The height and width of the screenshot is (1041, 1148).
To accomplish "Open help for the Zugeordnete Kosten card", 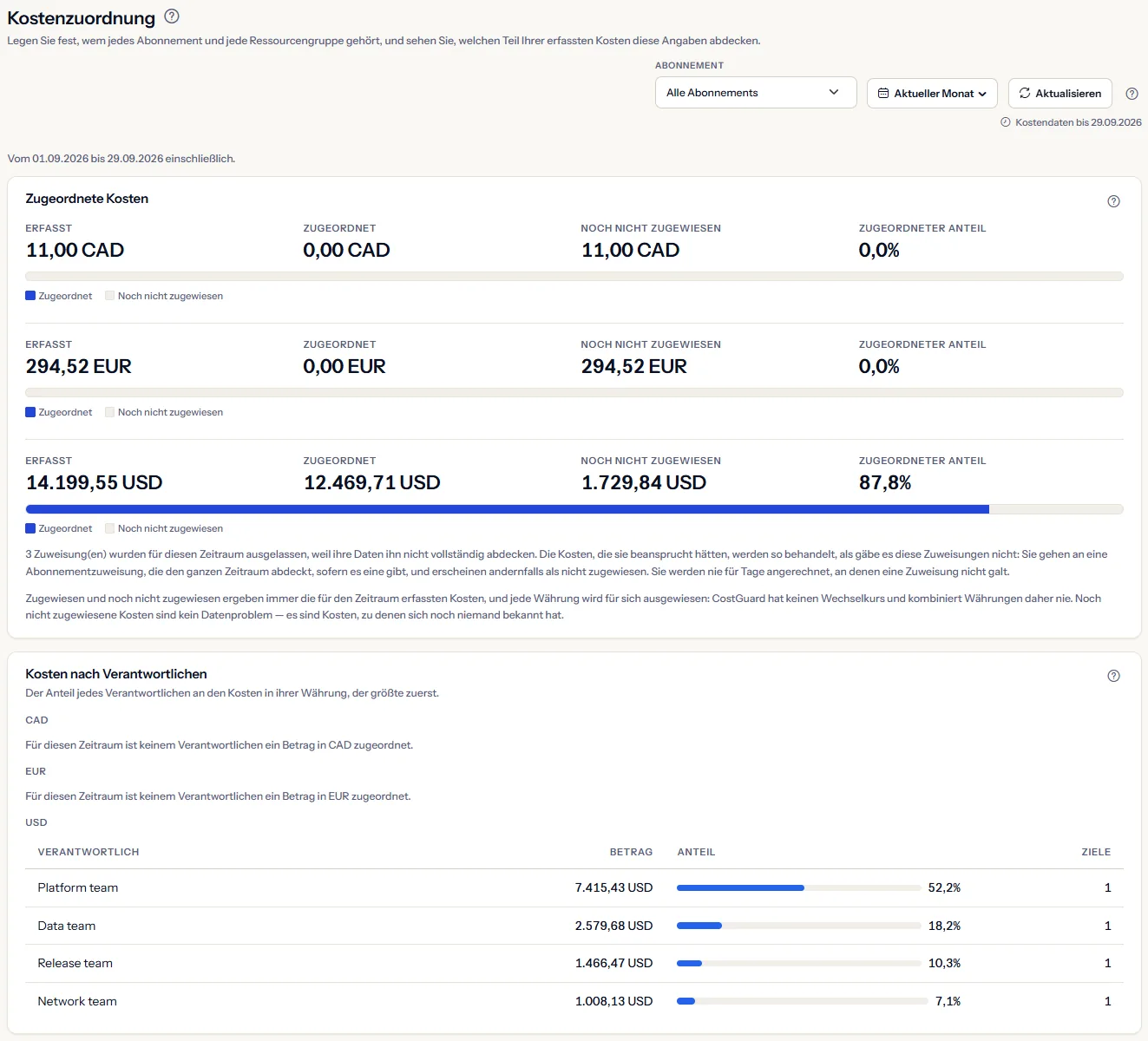I will click(1114, 201).
